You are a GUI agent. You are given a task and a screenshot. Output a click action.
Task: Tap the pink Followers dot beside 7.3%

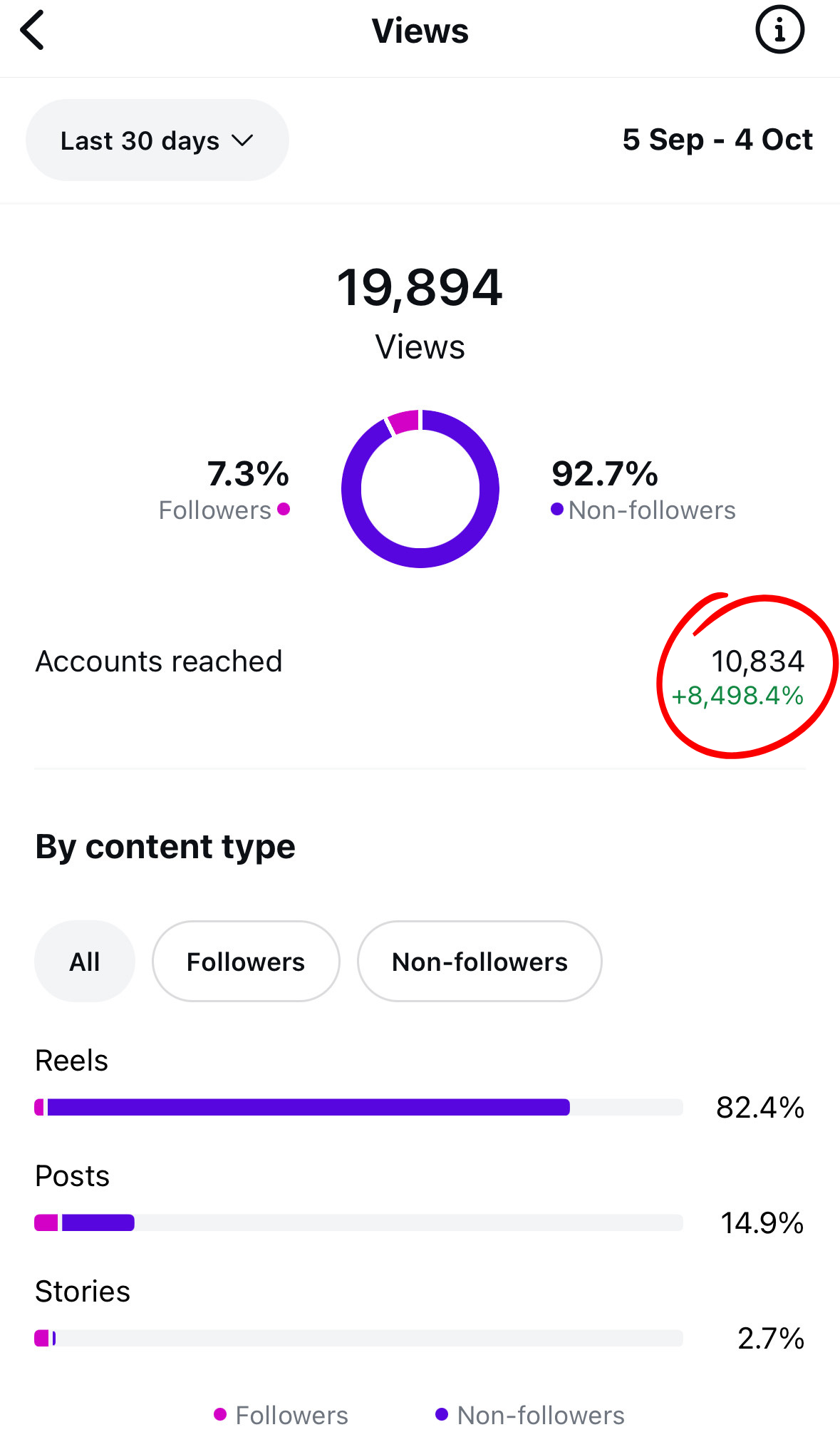284,509
